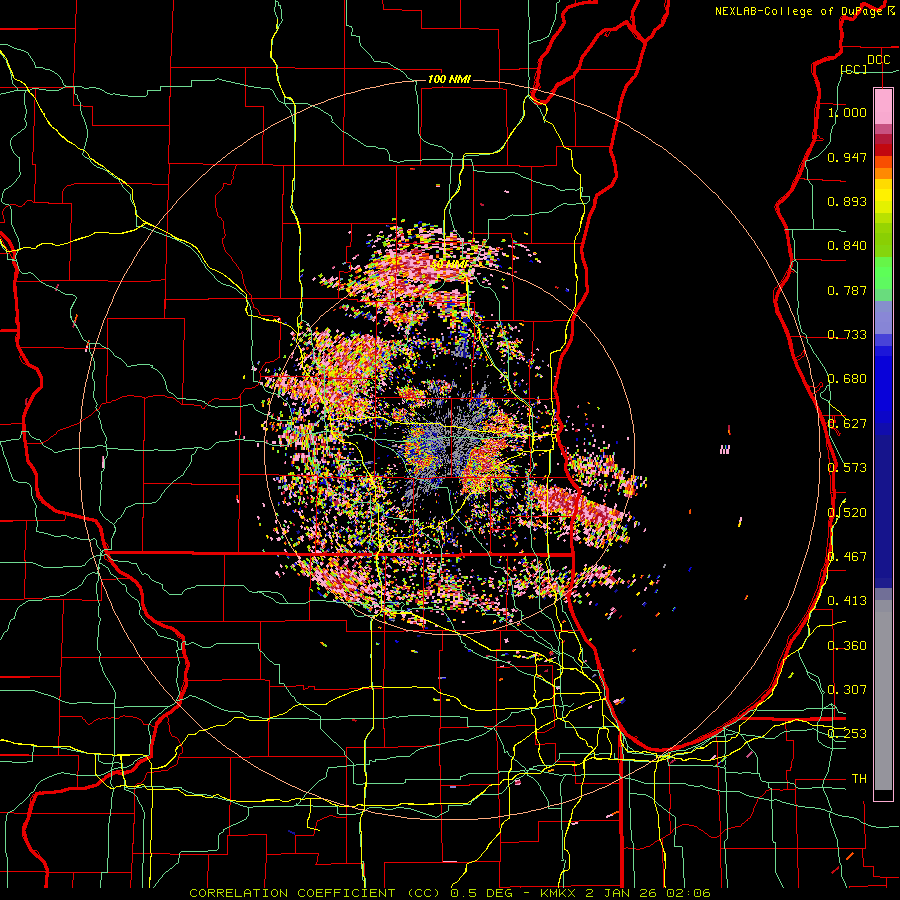Click the [CC] legend unit label
This screenshot has height=900, width=900.
(854, 69)
